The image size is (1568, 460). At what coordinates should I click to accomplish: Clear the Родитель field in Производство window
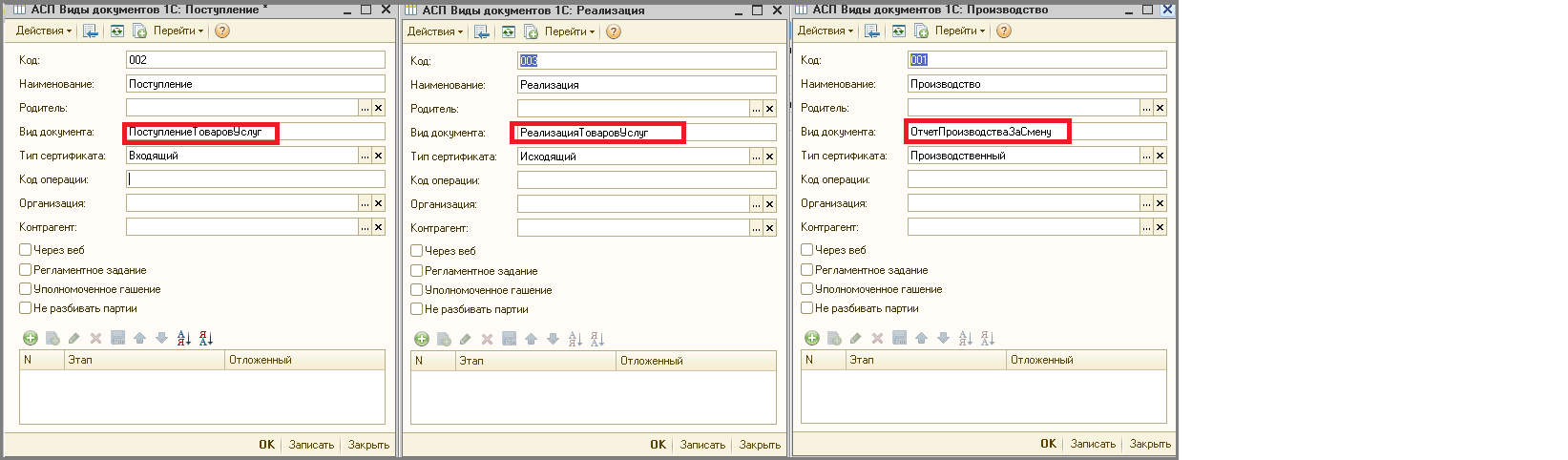1160,108
